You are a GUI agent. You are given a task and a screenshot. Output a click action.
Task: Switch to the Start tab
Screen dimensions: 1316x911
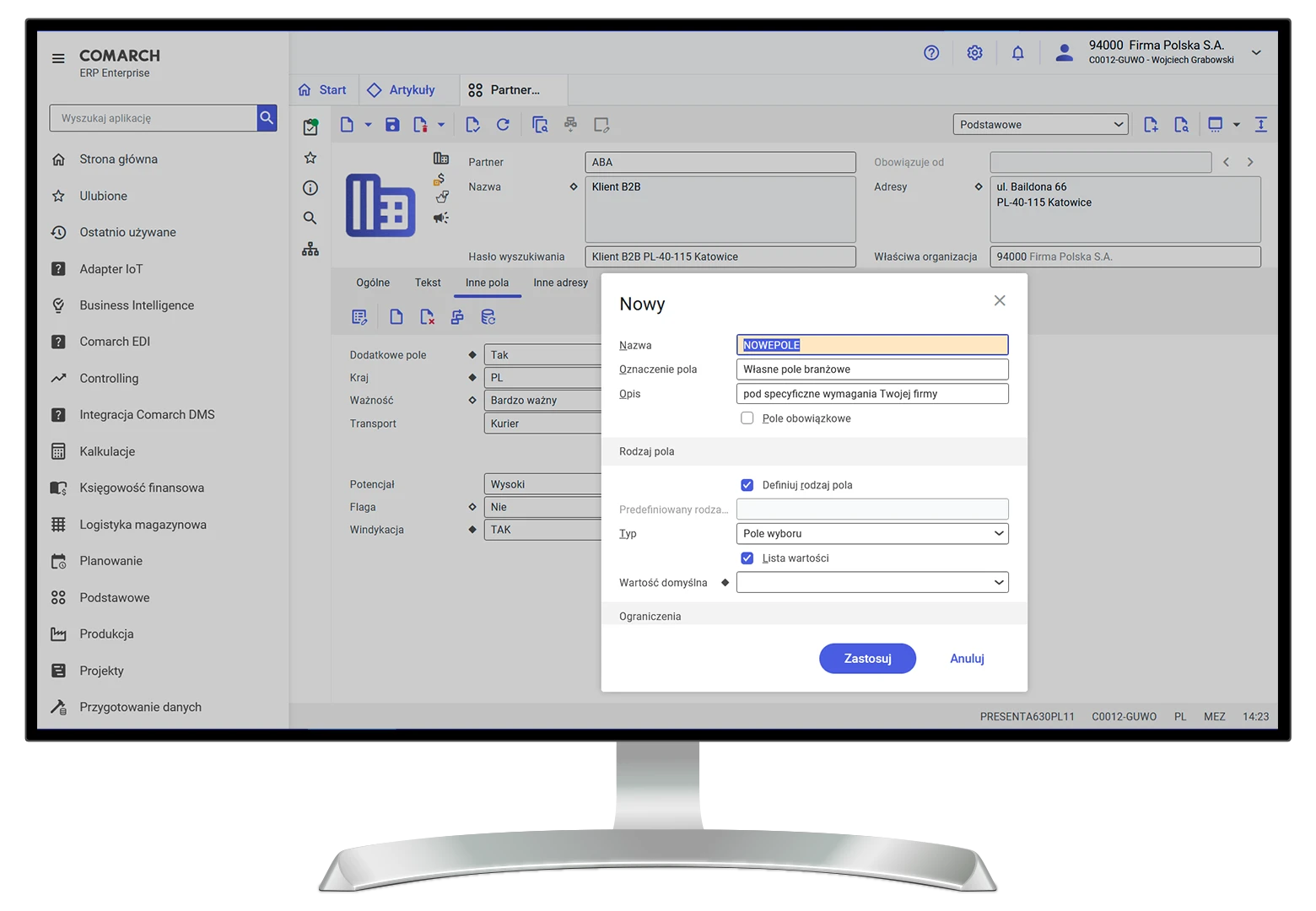pos(323,90)
